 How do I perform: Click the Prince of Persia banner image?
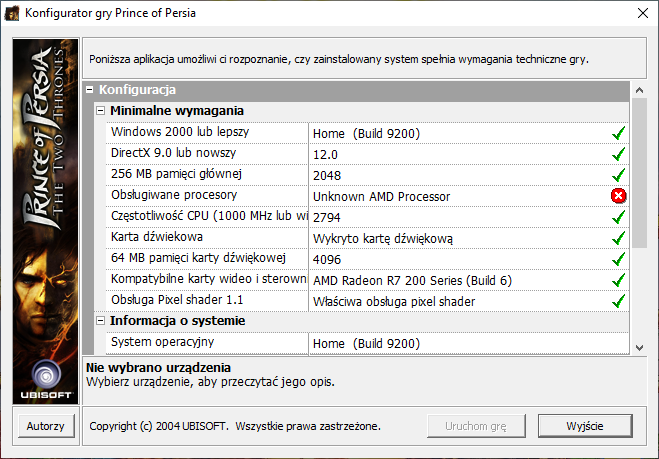point(46,220)
